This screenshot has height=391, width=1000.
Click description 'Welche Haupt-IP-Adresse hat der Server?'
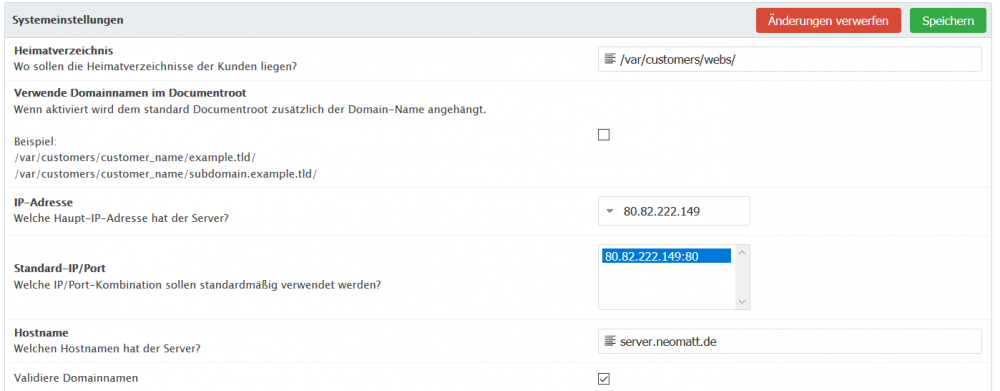click(x=121, y=218)
